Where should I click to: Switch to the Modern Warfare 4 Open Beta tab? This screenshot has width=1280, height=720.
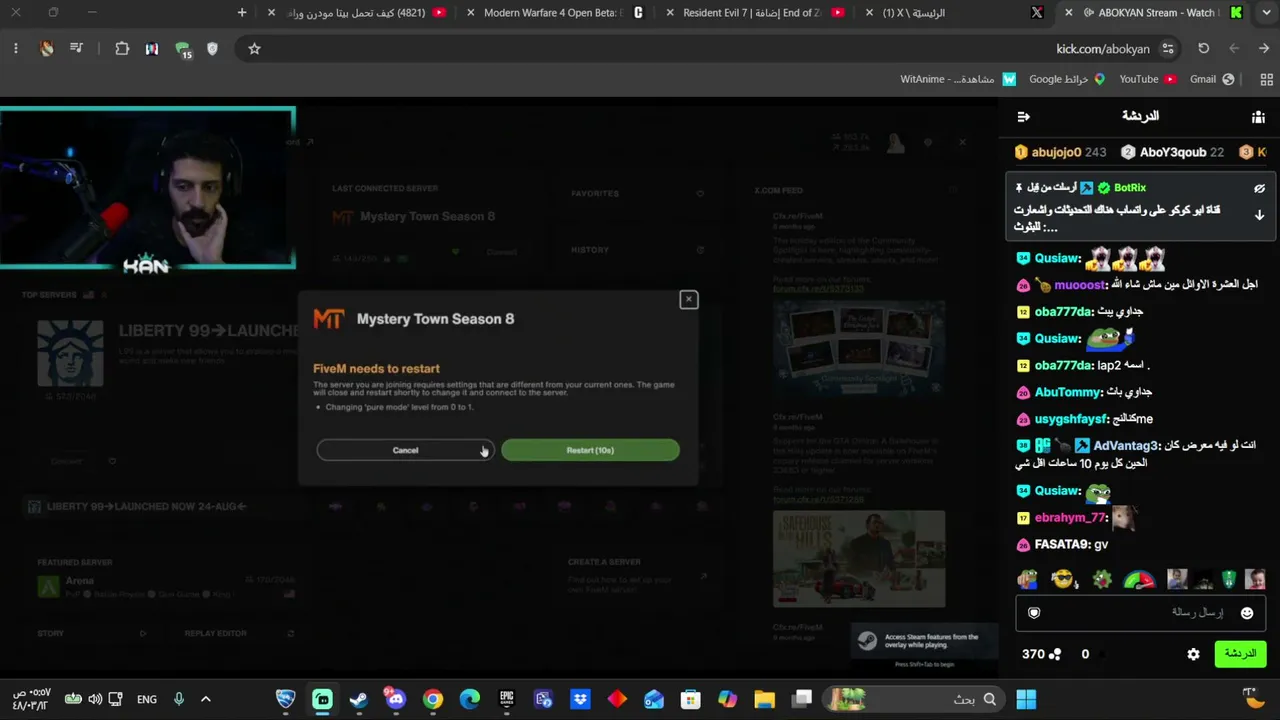pos(557,13)
